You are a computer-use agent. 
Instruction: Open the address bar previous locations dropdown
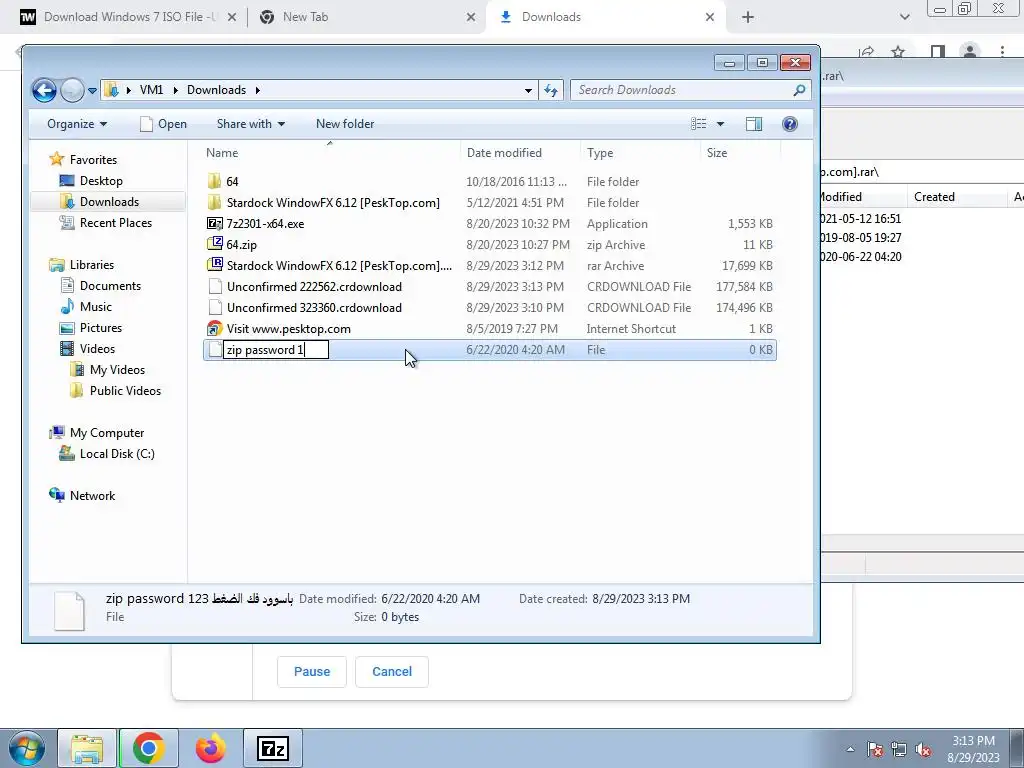(x=528, y=91)
